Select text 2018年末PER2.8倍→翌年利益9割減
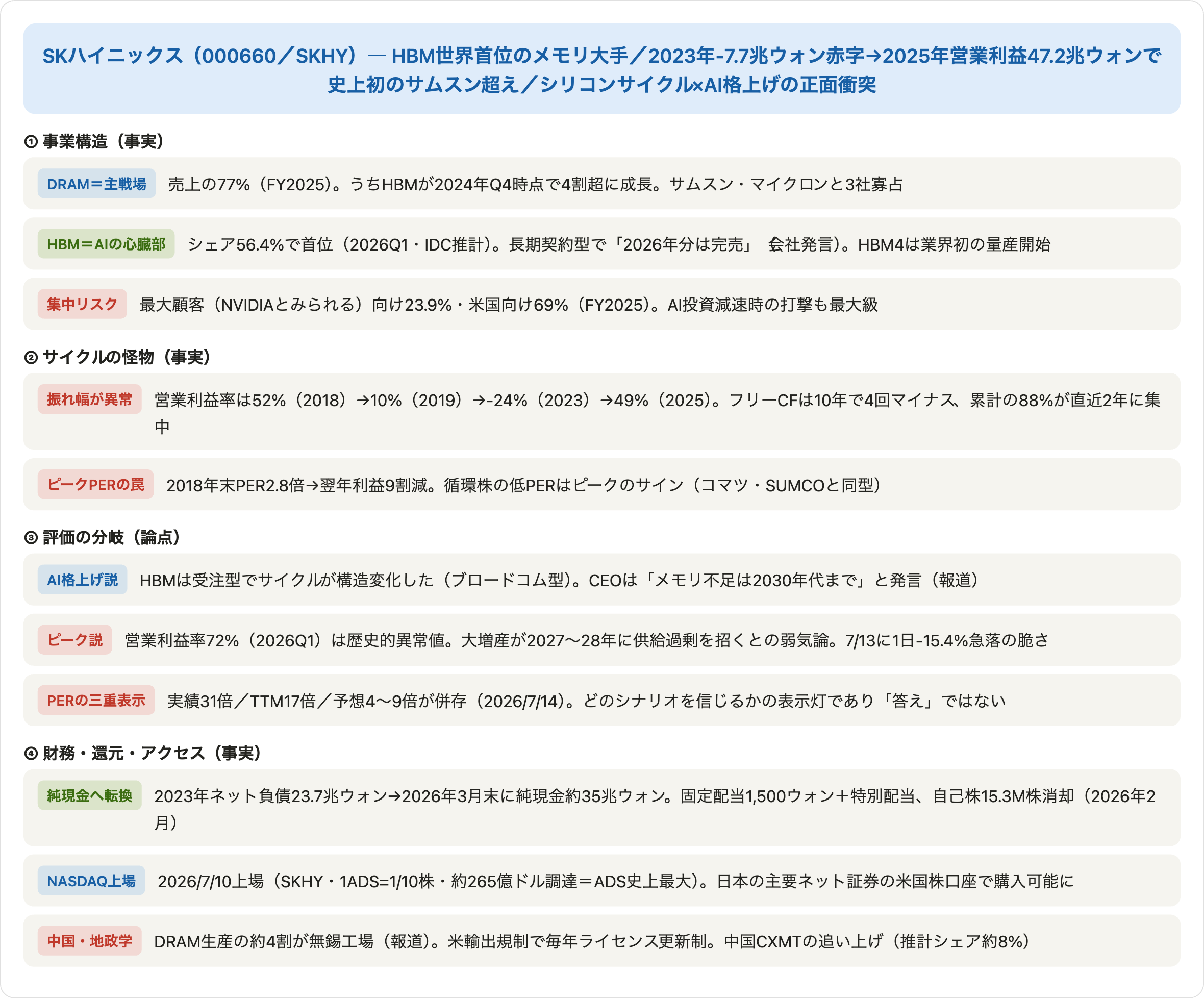The width and height of the screenshot is (1204, 999). click(x=297, y=485)
